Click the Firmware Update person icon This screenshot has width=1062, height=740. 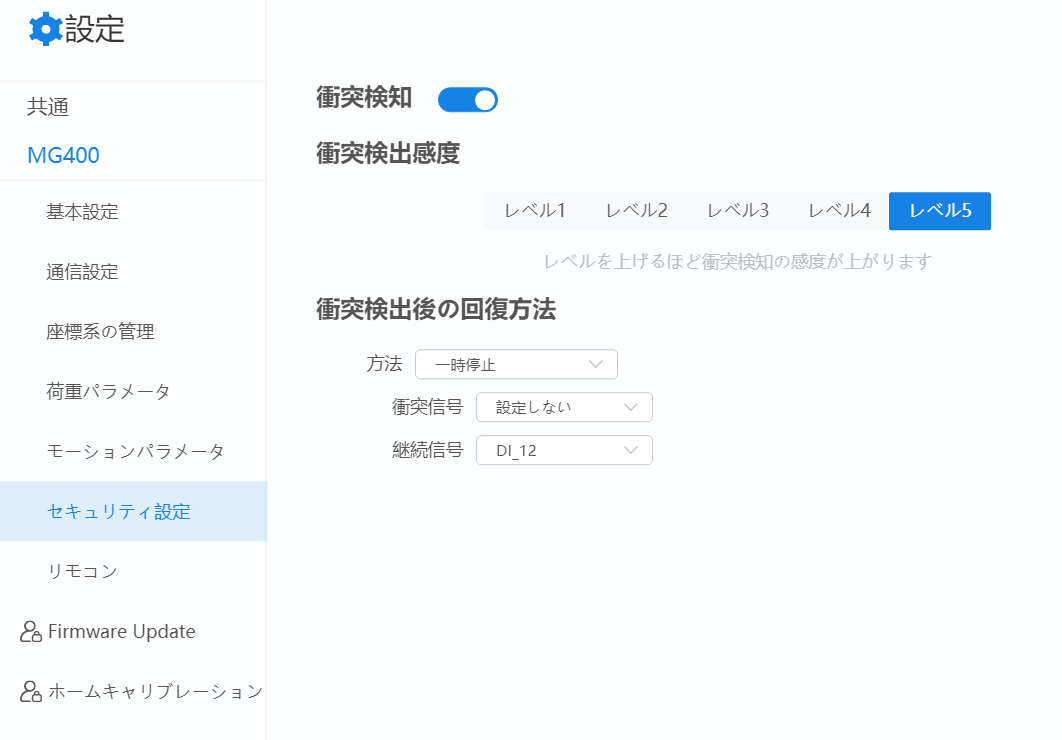click(30, 631)
